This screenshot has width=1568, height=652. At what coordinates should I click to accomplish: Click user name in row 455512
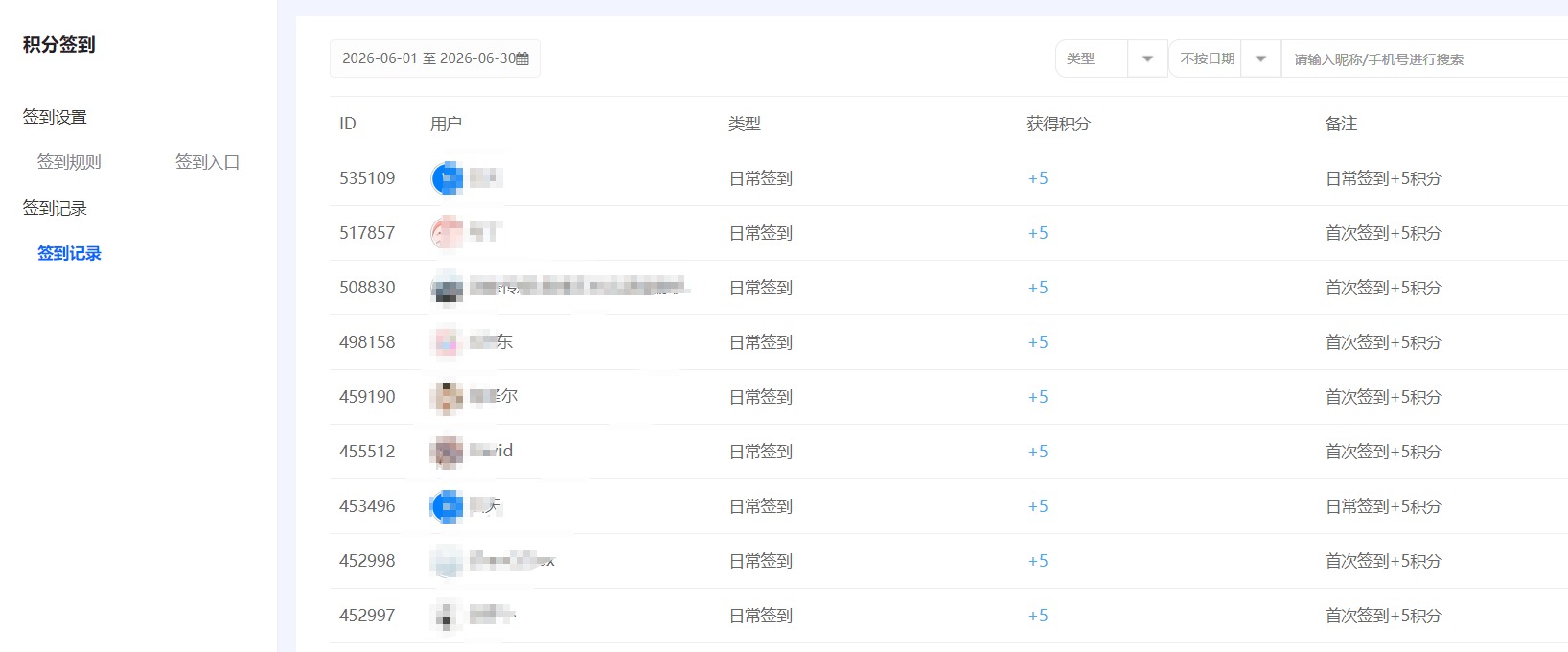492,451
